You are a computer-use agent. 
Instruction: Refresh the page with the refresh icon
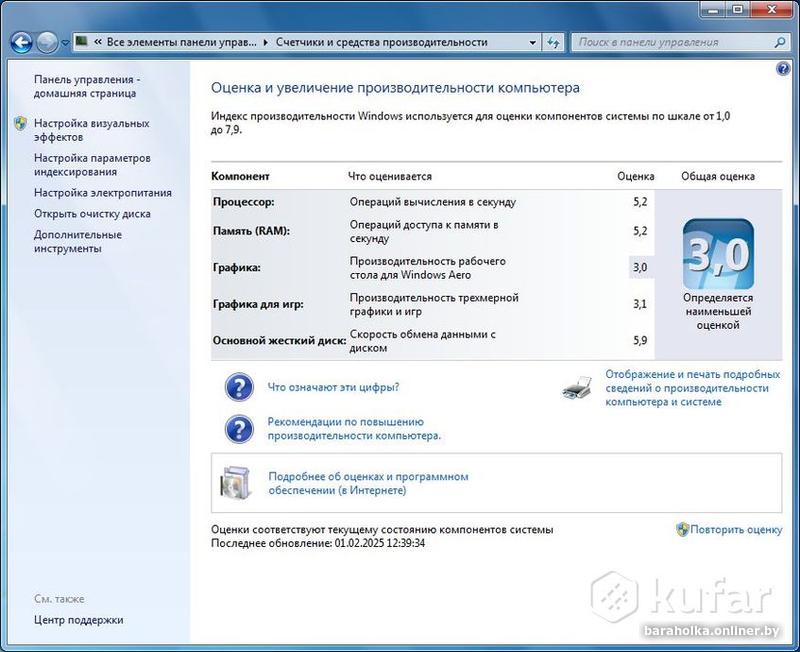pyautogui.click(x=553, y=43)
